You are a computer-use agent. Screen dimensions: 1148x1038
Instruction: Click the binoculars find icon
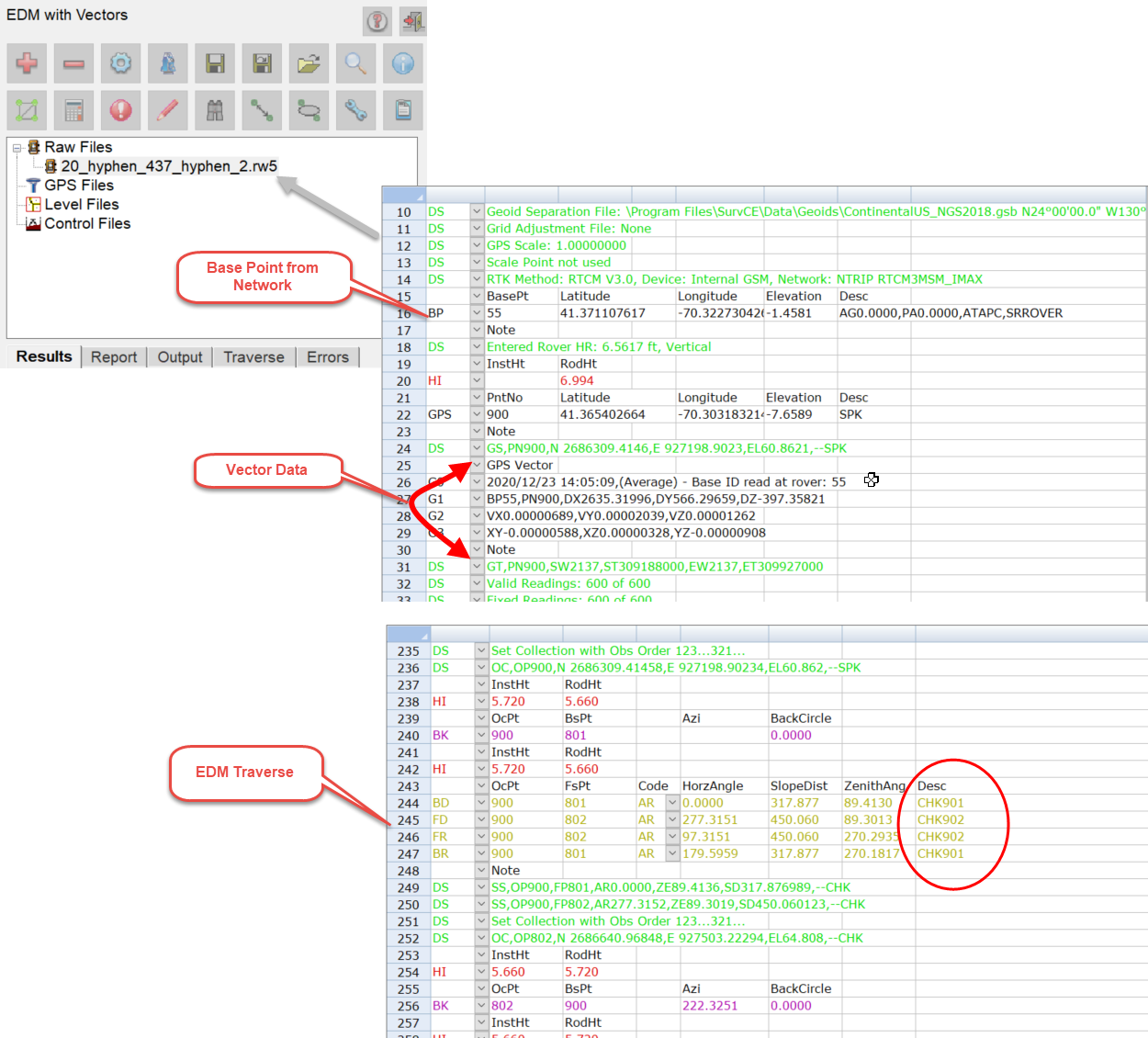click(215, 110)
